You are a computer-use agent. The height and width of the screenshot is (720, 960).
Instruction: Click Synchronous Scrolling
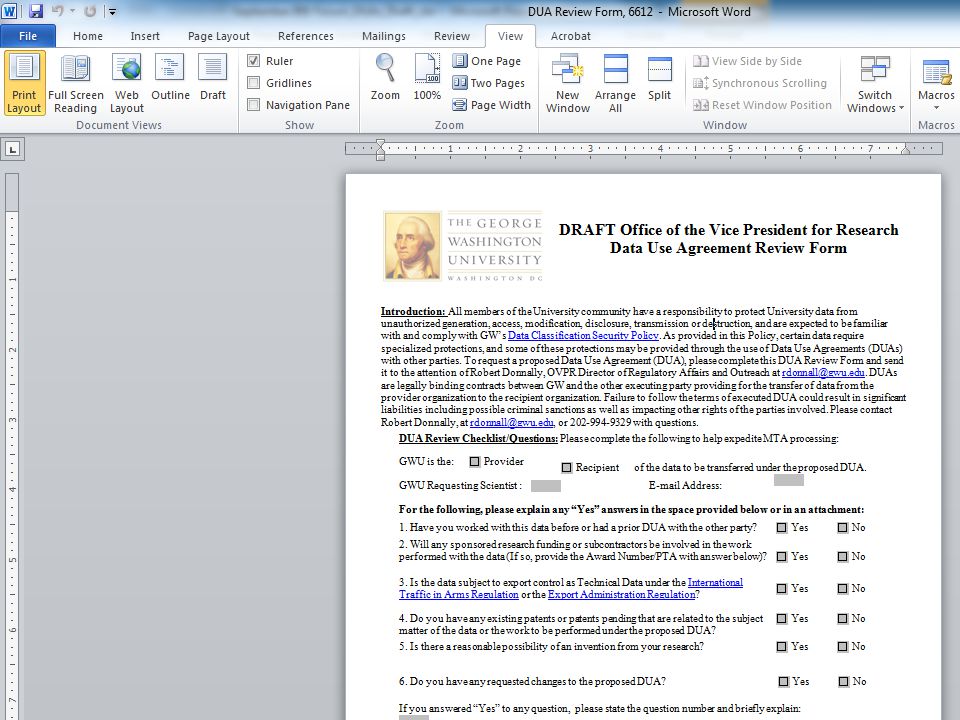[760, 83]
